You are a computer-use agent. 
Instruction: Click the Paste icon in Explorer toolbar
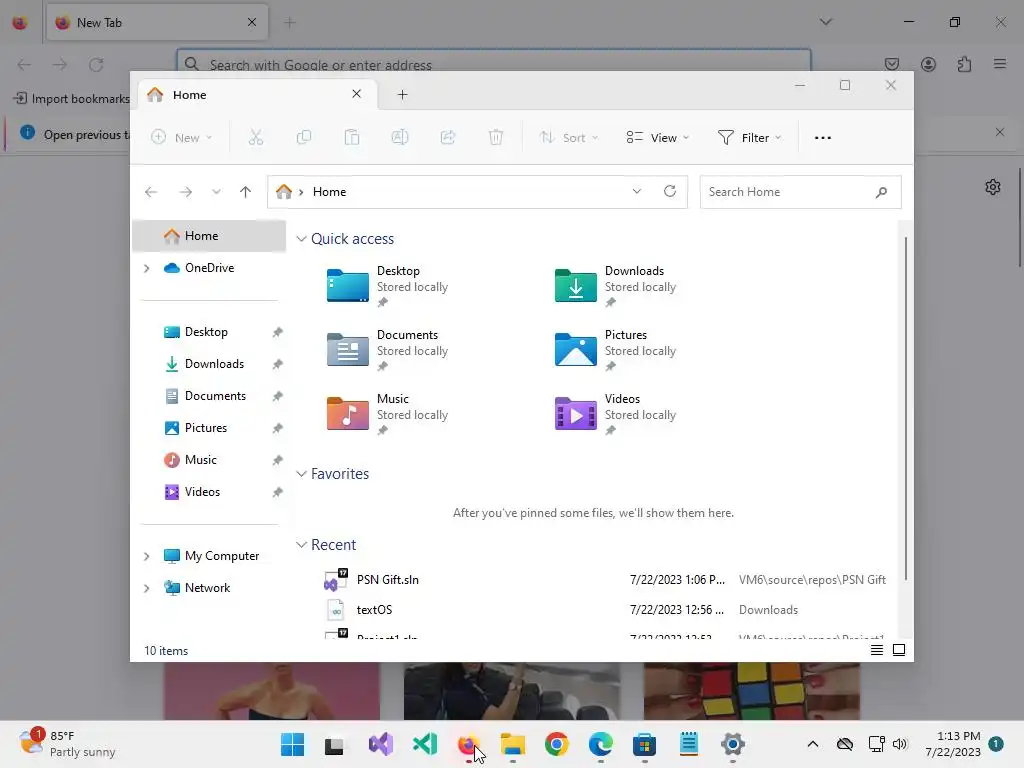[352, 137]
